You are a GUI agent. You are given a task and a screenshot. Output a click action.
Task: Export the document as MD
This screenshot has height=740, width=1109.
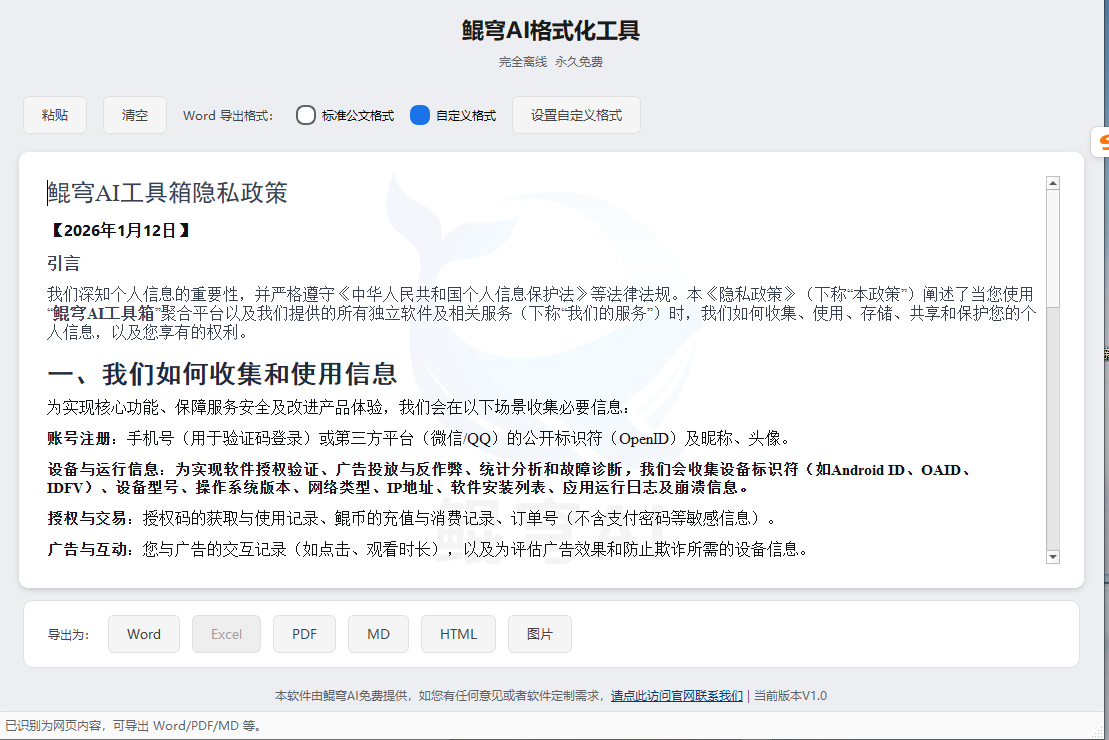pos(378,633)
